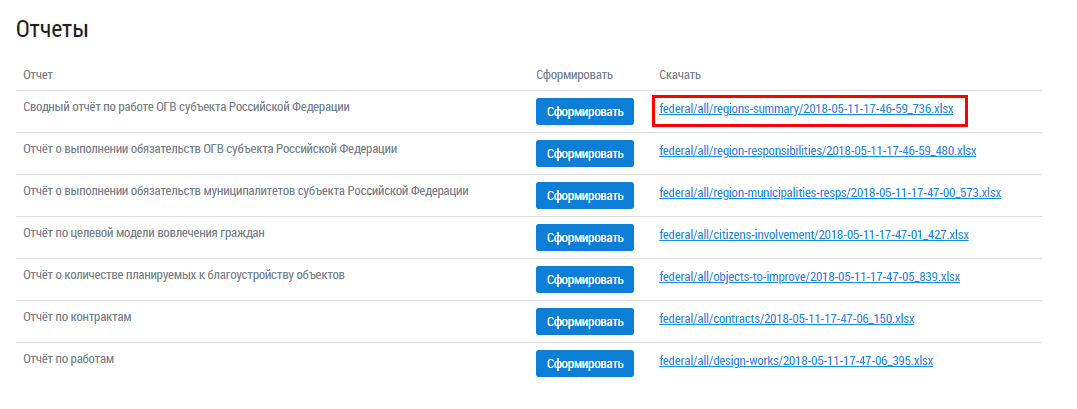This screenshot has width=1077, height=409.
Task: Click Сформировать for ОГВ obligations report
Action: point(585,154)
